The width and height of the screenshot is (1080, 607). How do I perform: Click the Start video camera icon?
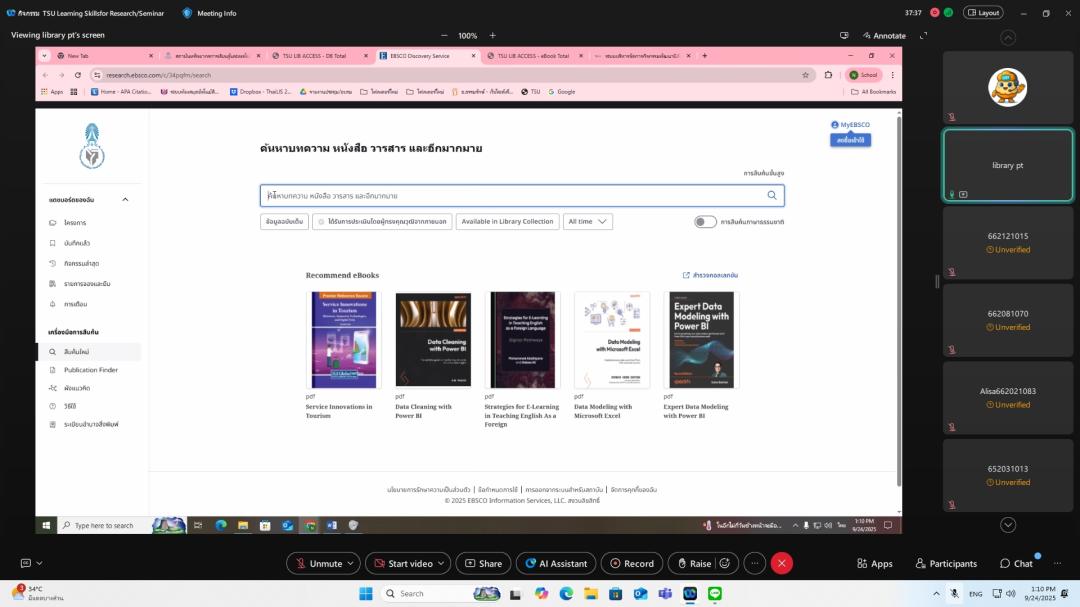[x=378, y=564]
